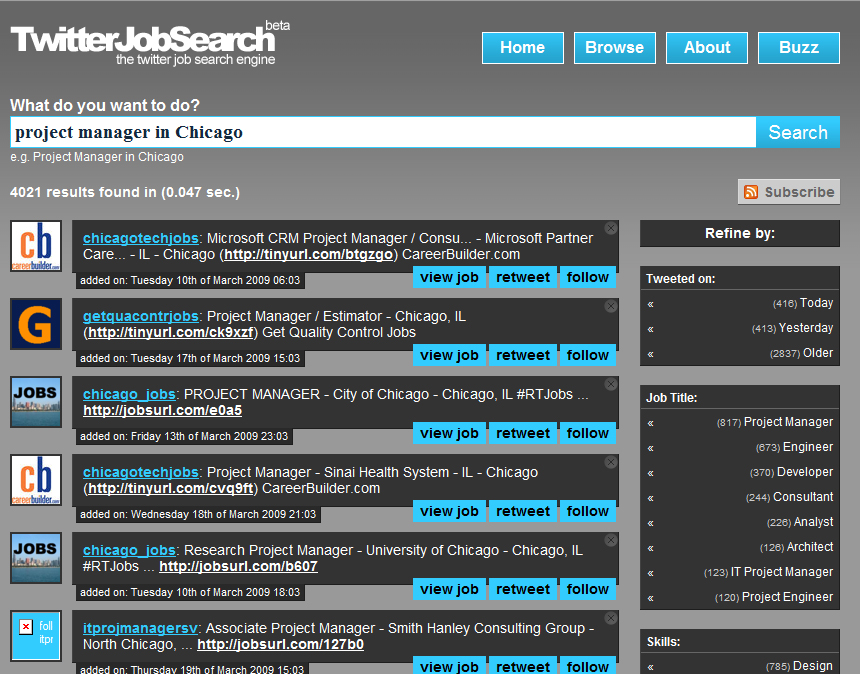Screen dimensions: 860x674
Task: Open JOBS avatar for City of Chicago tweet
Action: (x=36, y=402)
